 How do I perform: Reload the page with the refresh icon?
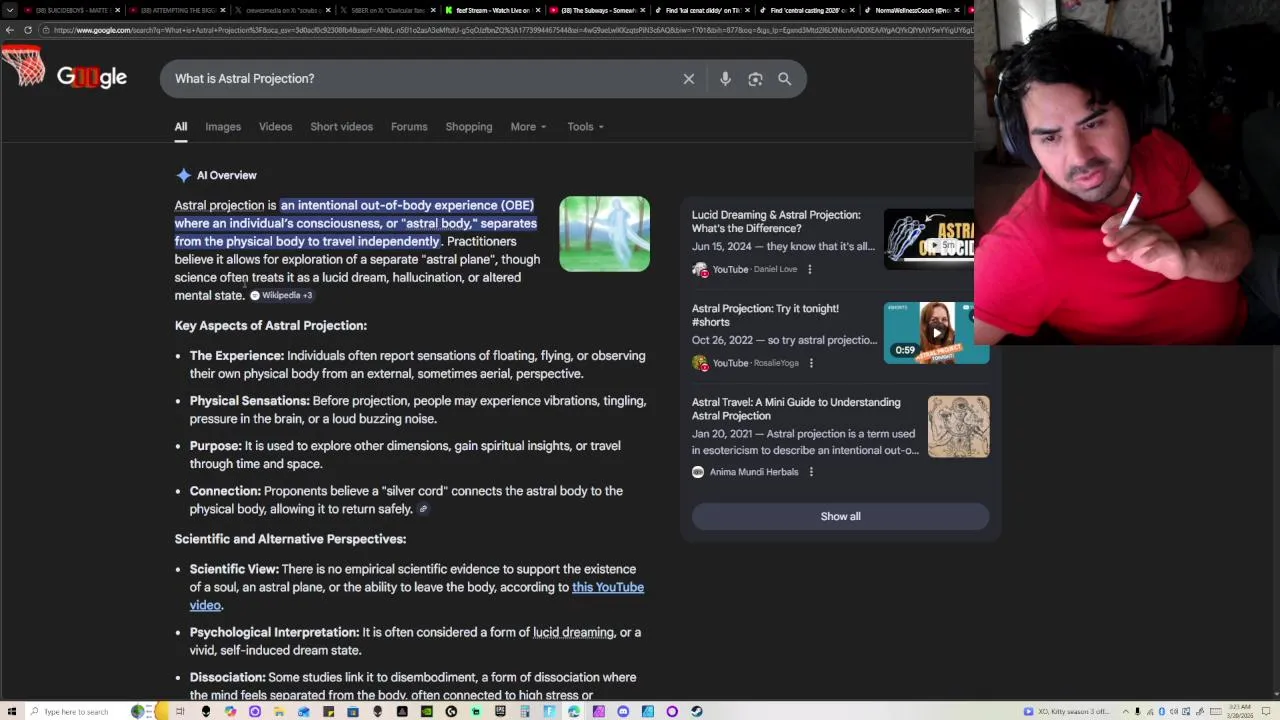(28, 30)
